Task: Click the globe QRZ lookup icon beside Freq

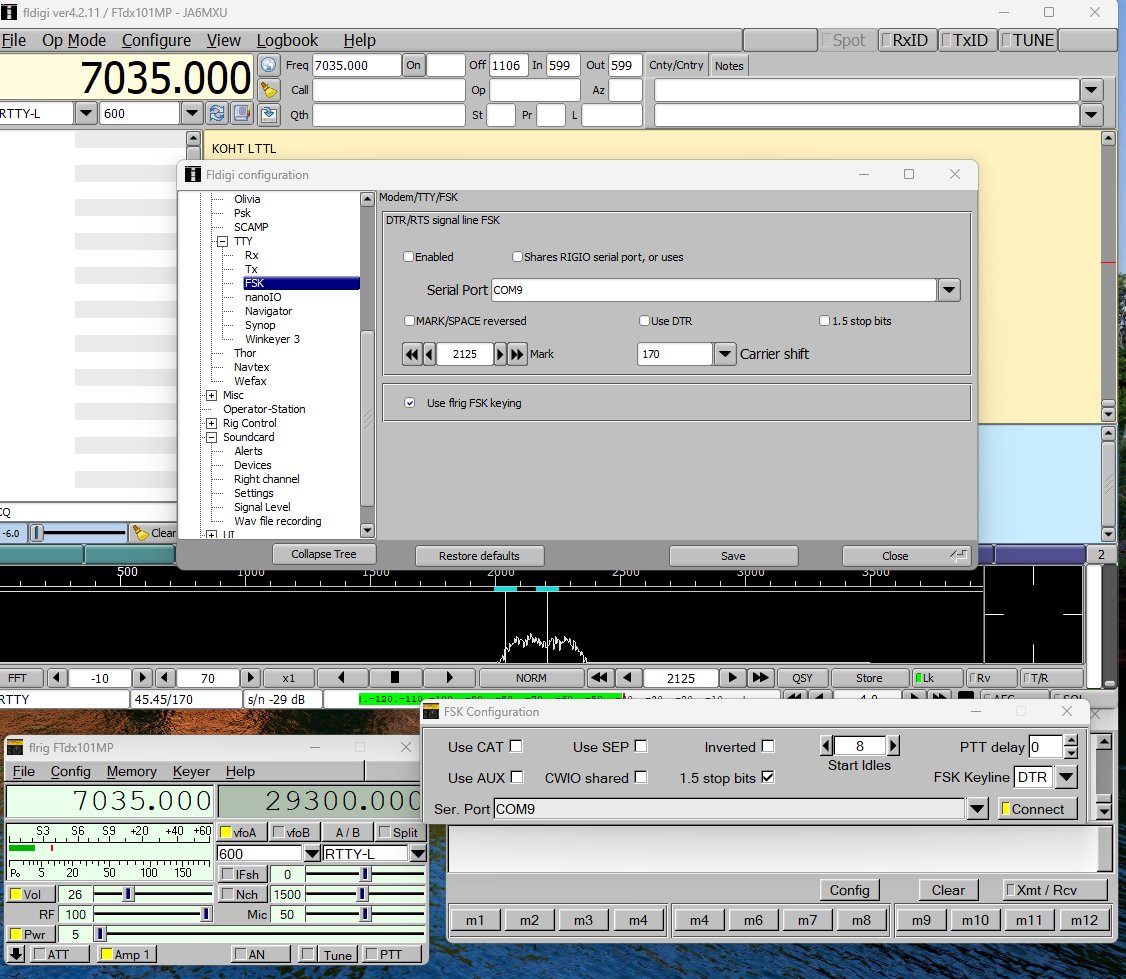Action: (269, 65)
